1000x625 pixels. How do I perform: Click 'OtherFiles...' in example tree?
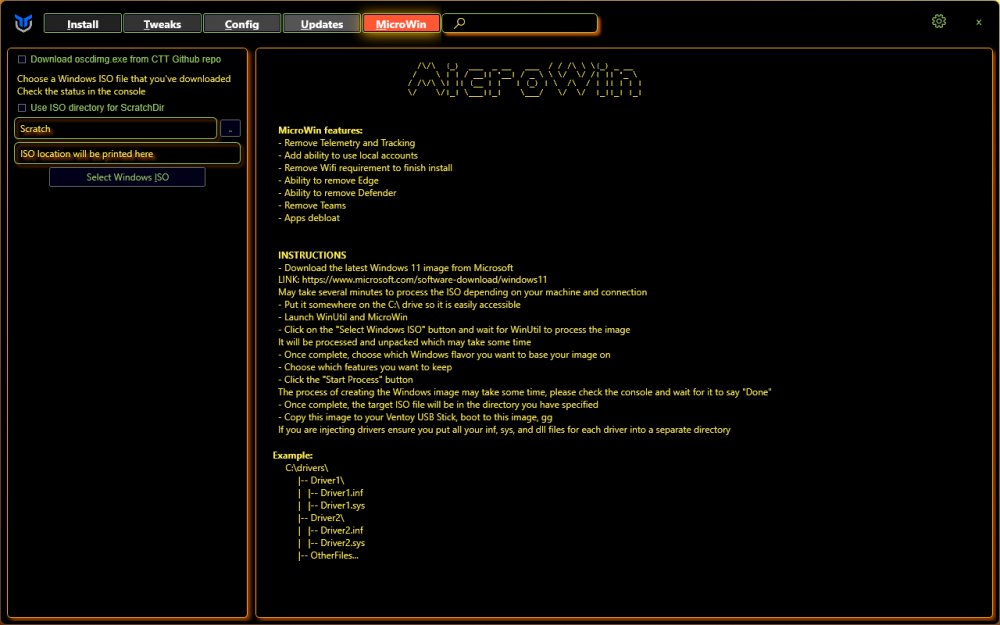tap(334, 555)
